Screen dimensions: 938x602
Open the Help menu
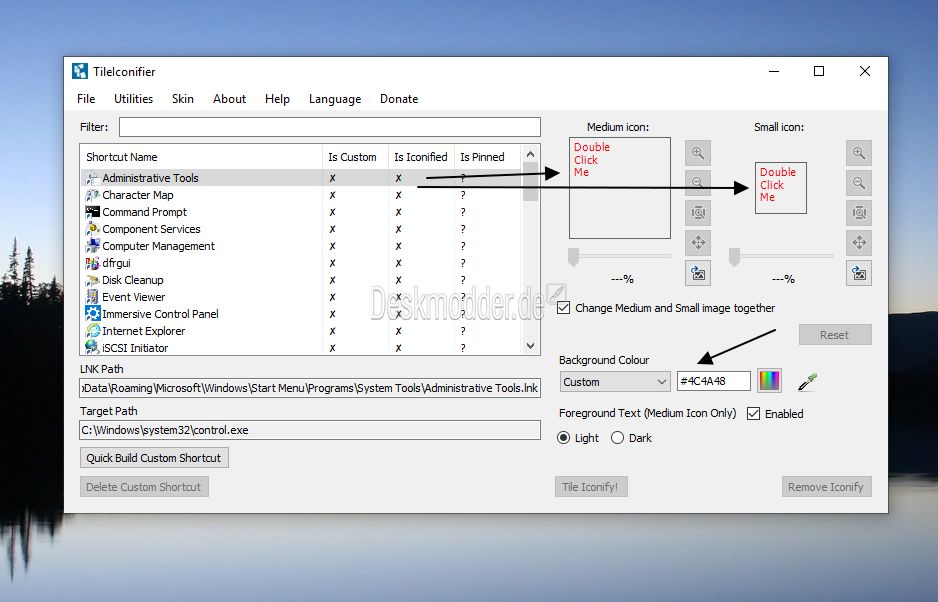277,99
